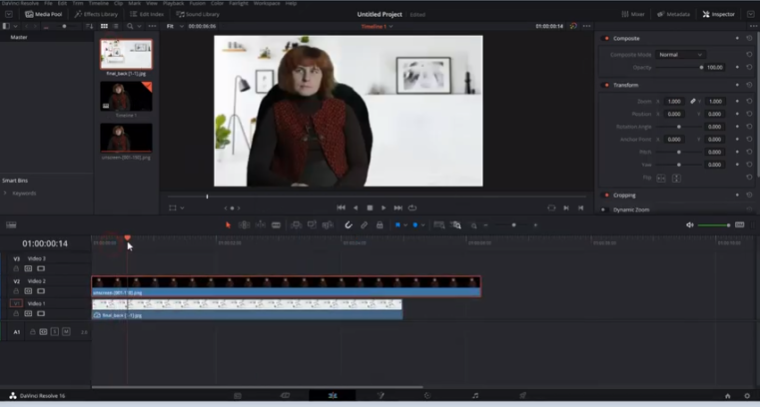Open the Composite Mode Normal dropdown
The image size is (760, 407).
tap(681, 54)
